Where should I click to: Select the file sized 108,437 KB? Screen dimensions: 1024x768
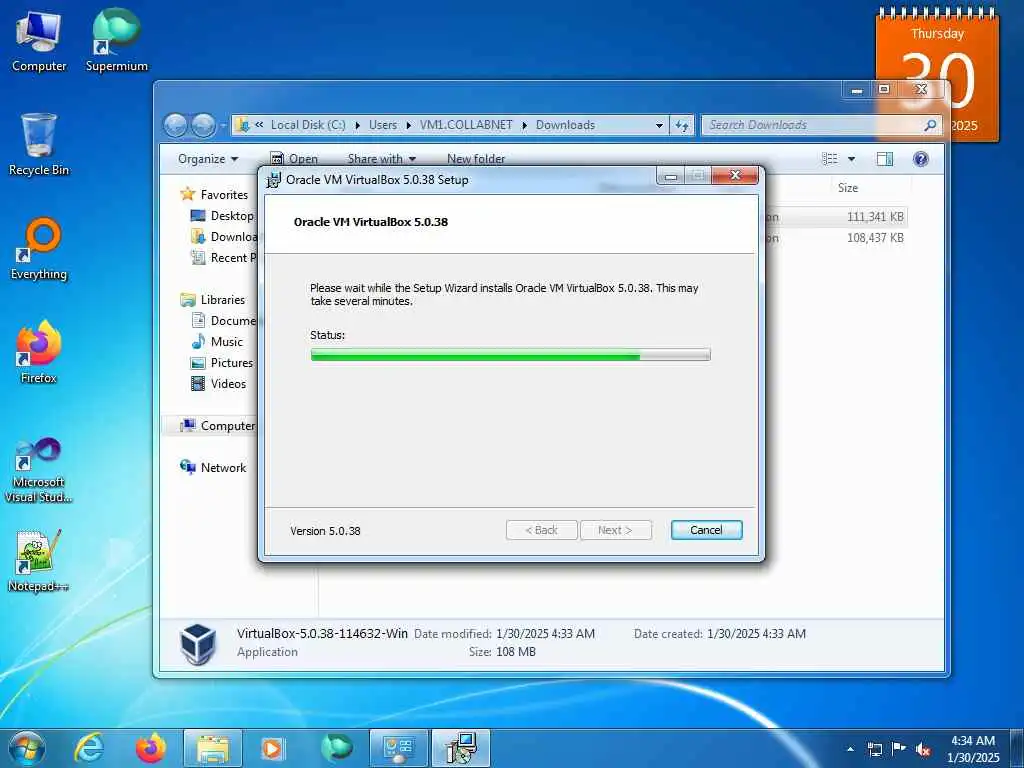click(x=875, y=238)
